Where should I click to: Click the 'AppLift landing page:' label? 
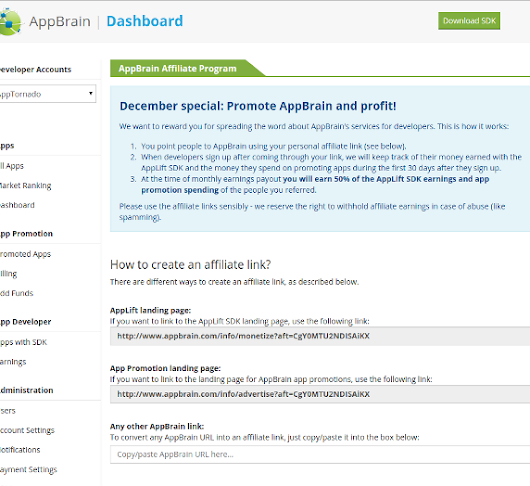coord(150,310)
